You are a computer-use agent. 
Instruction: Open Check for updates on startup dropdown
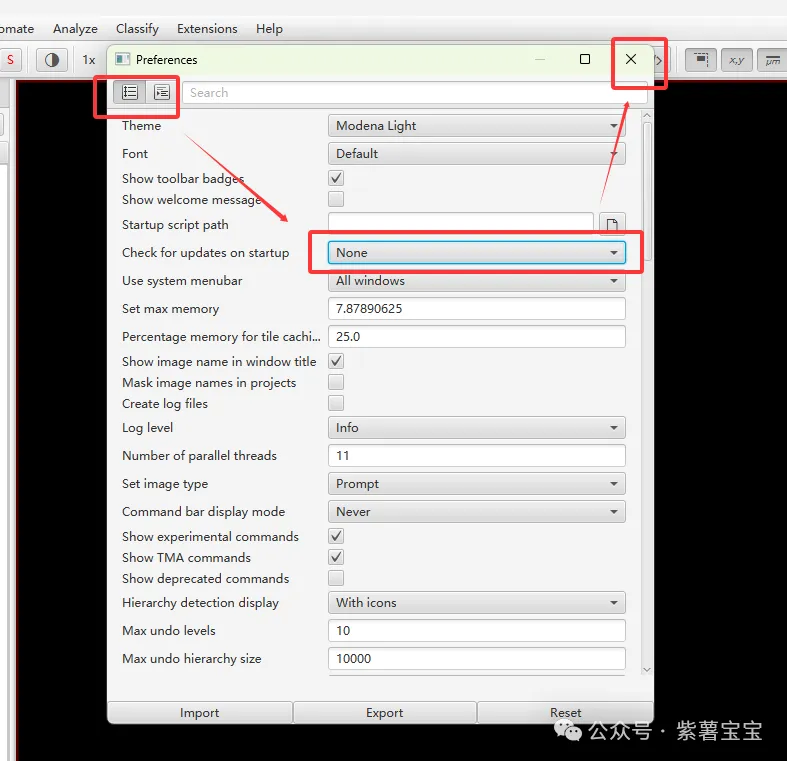point(476,253)
